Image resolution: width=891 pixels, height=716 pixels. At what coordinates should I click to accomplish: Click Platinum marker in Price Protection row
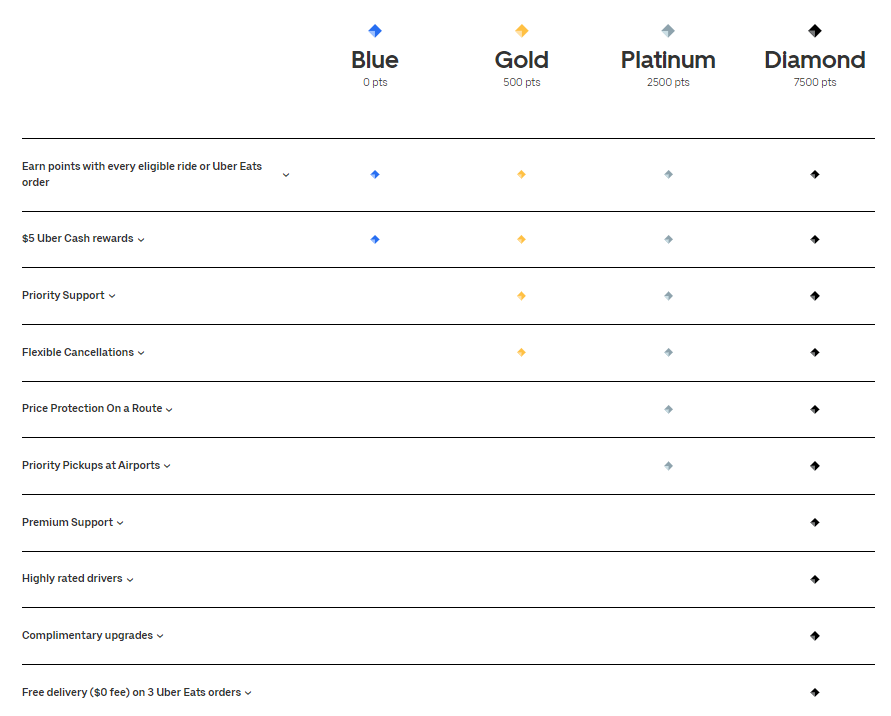tap(668, 409)
